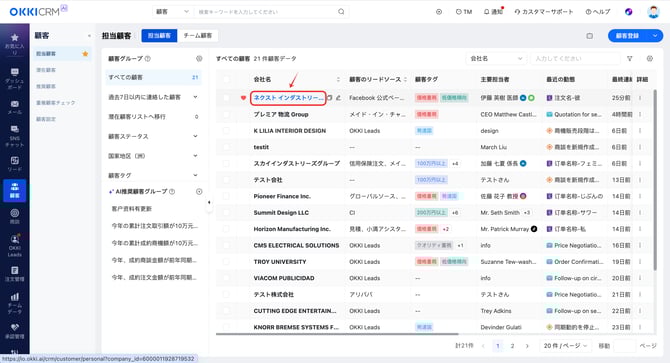Toggle the star on 担当顧客 sidebar item
Viewport: 670px width, 363px height.
[x=85, y=54]
